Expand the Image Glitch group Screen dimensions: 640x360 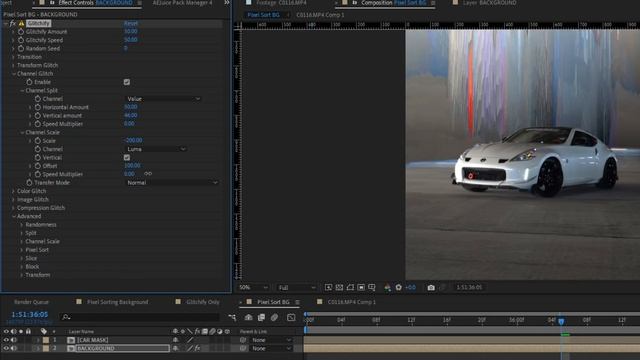pos(13,200)
